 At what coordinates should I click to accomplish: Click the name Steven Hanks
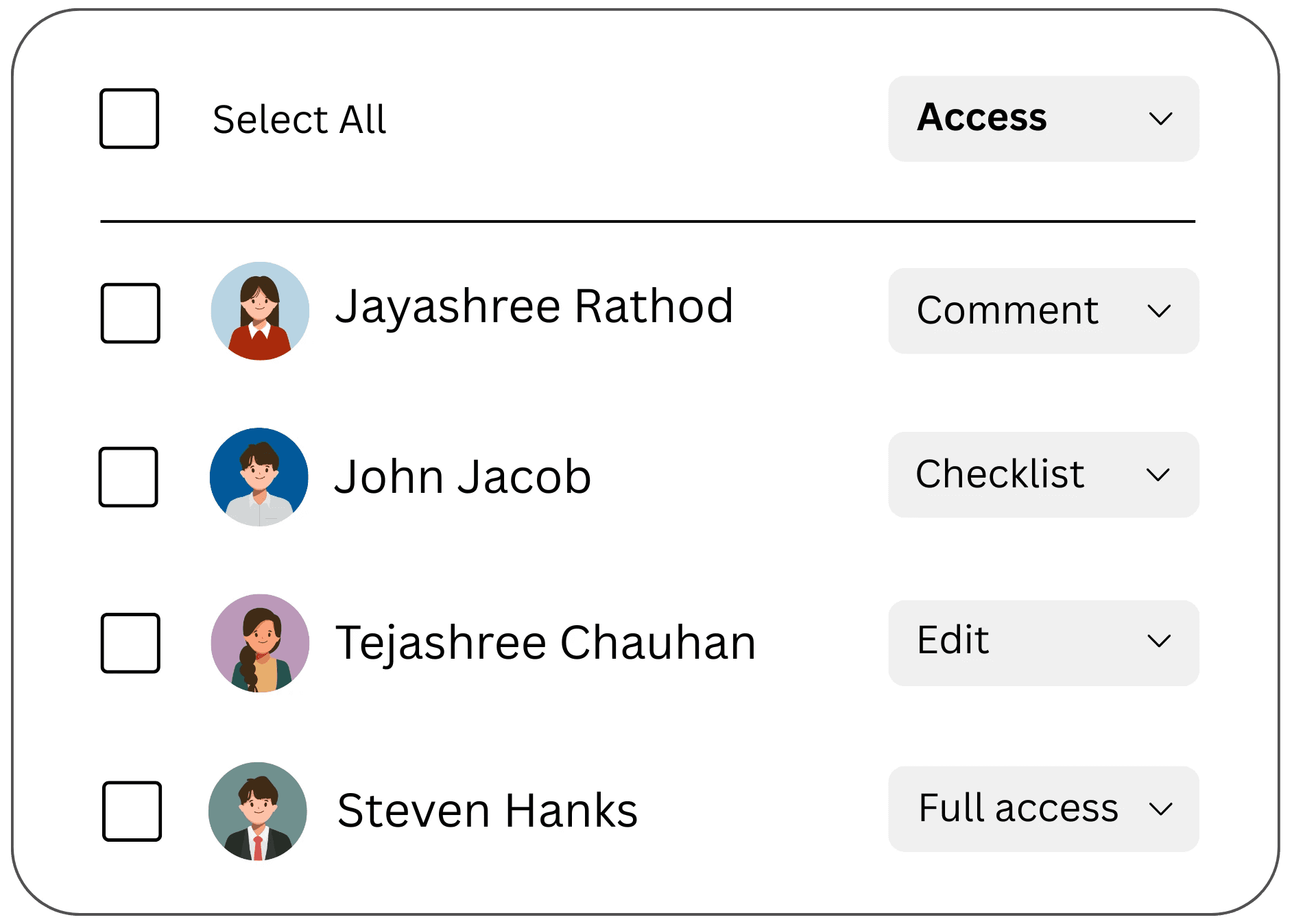(x=487, y=811)
